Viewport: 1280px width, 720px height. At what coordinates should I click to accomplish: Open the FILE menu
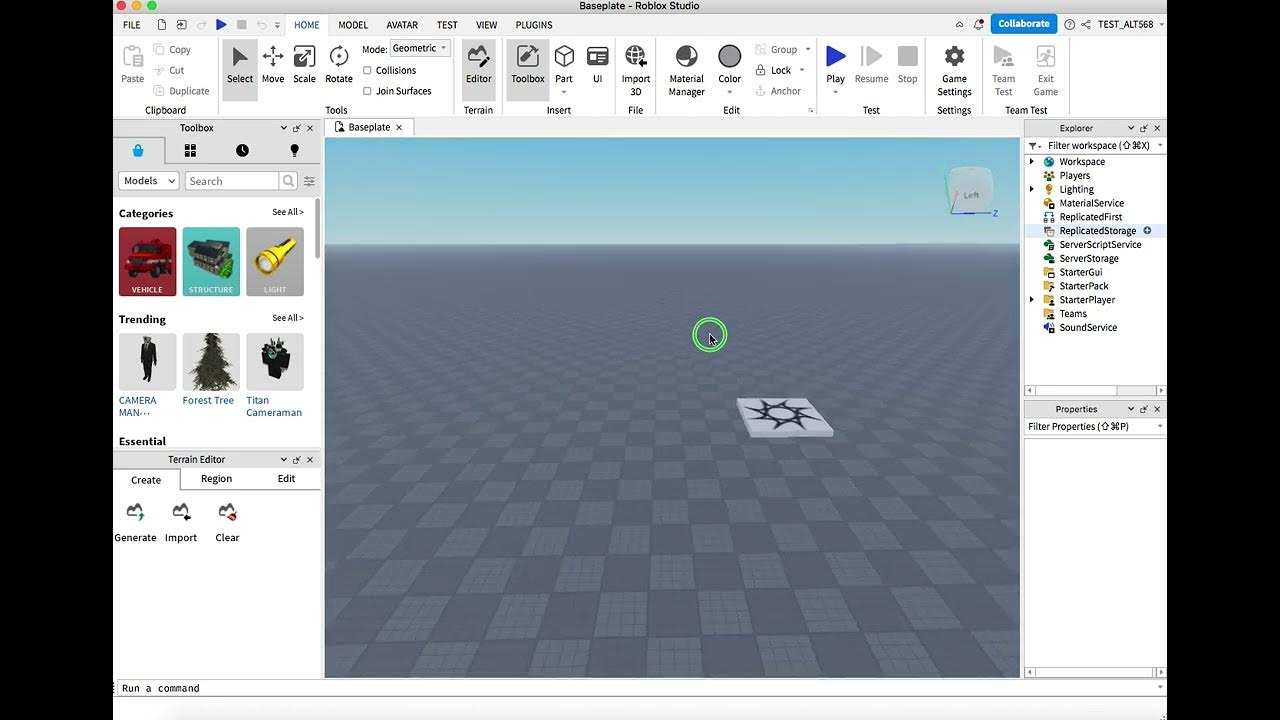[132, 25]
